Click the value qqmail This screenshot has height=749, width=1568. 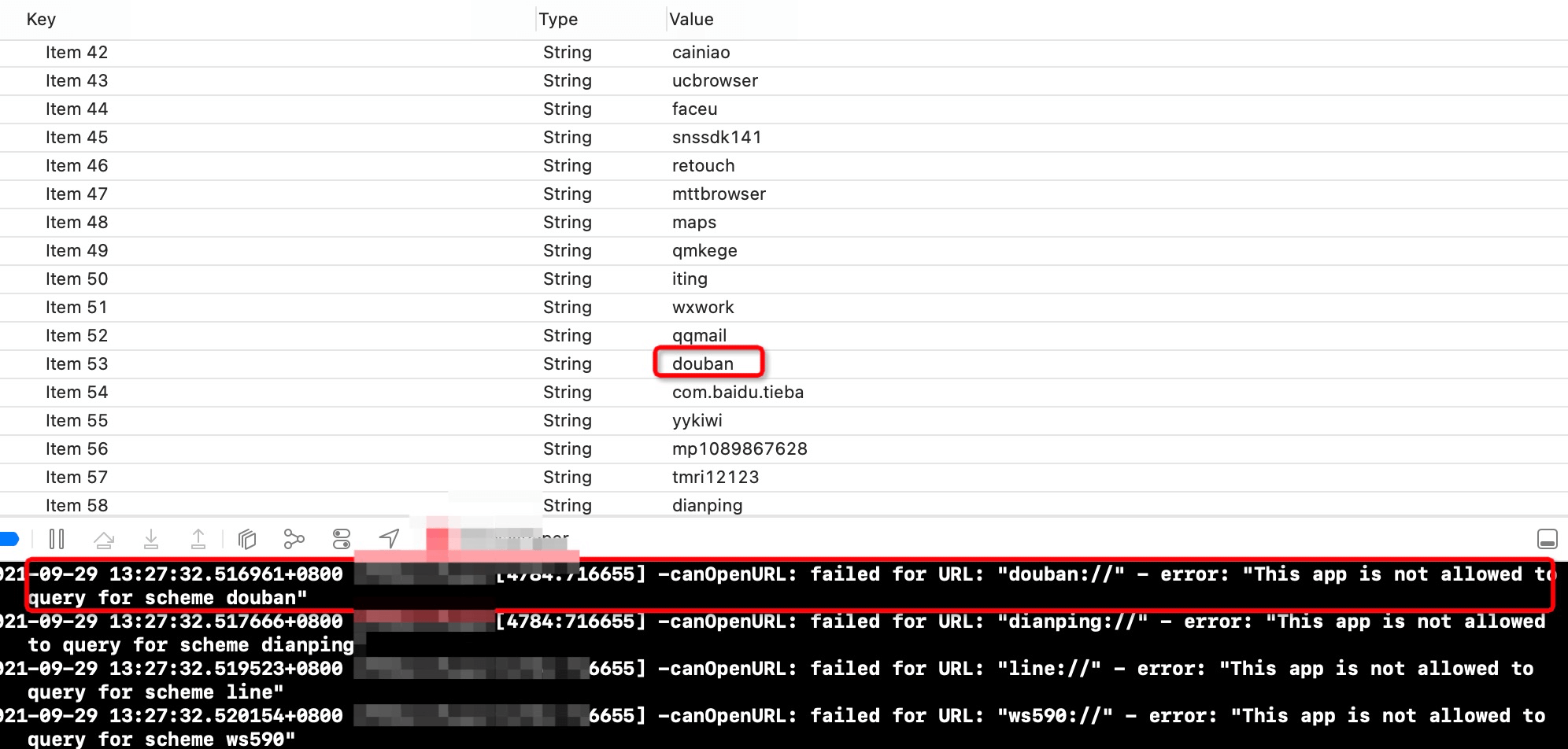[x=699, y=336]
